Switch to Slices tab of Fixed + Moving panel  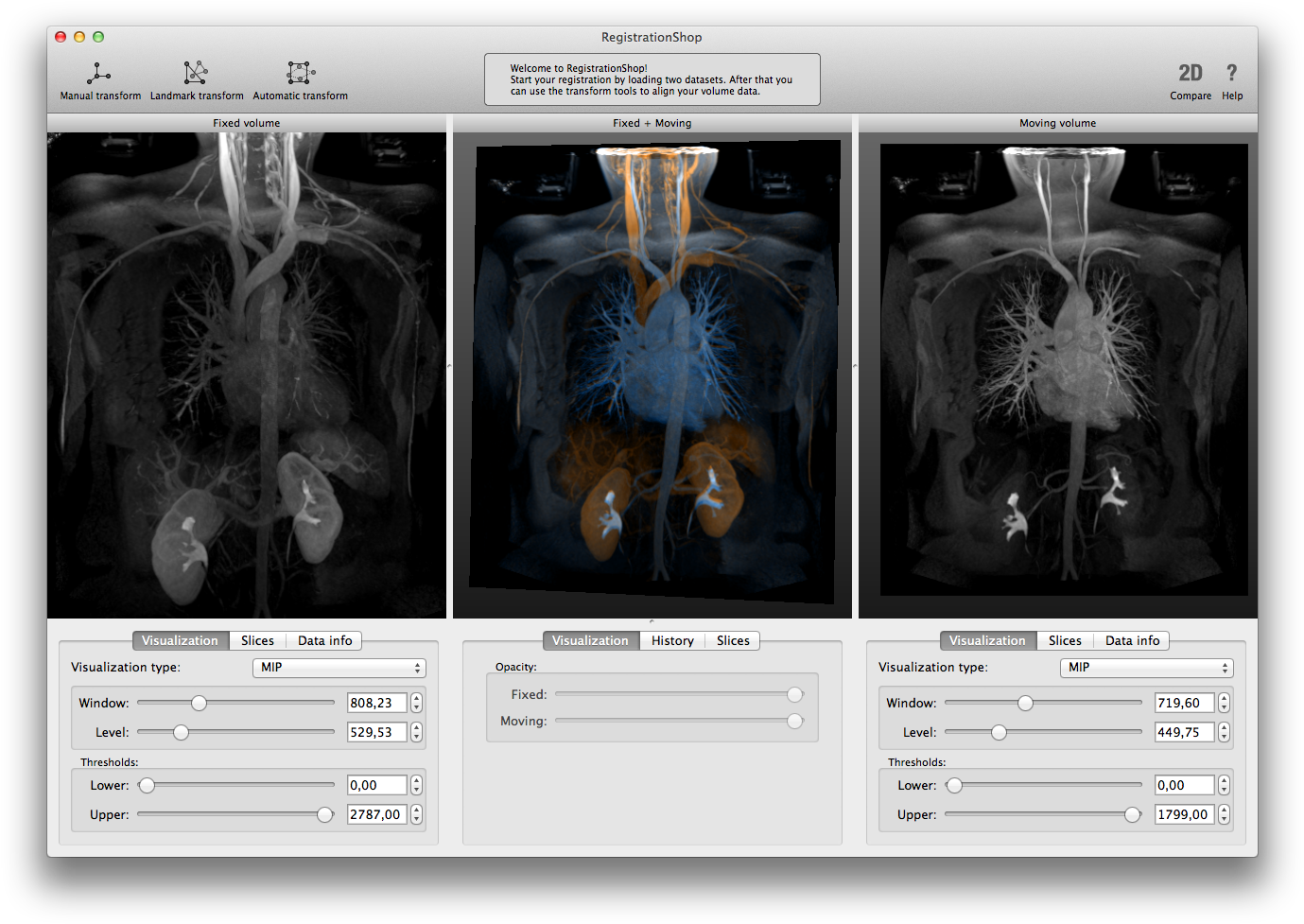(732, 640)
